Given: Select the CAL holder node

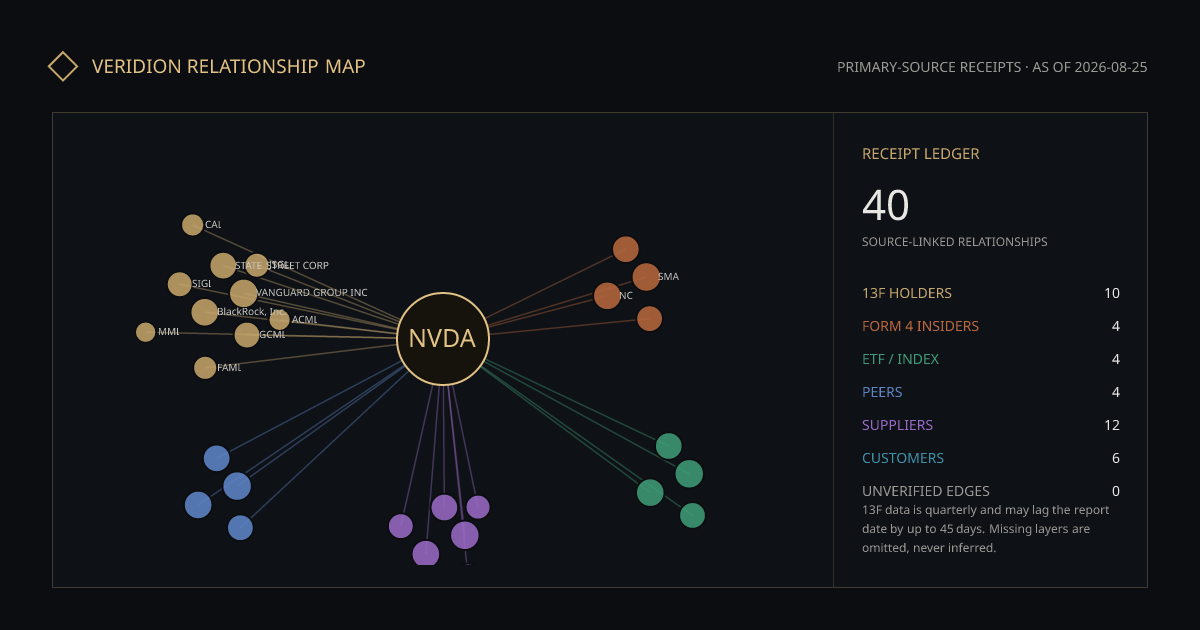Looking at the screenshot, I should 193,225.
